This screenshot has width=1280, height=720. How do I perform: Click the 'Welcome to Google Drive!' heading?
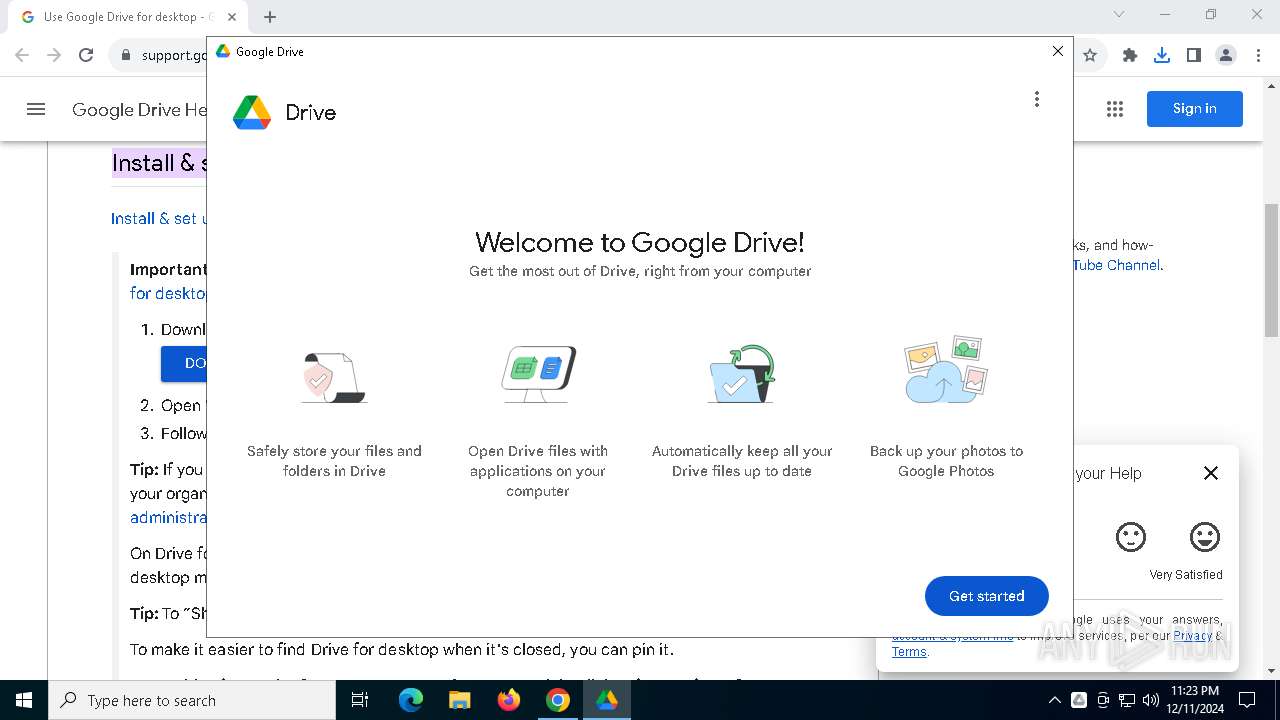[x=640, y=242]
